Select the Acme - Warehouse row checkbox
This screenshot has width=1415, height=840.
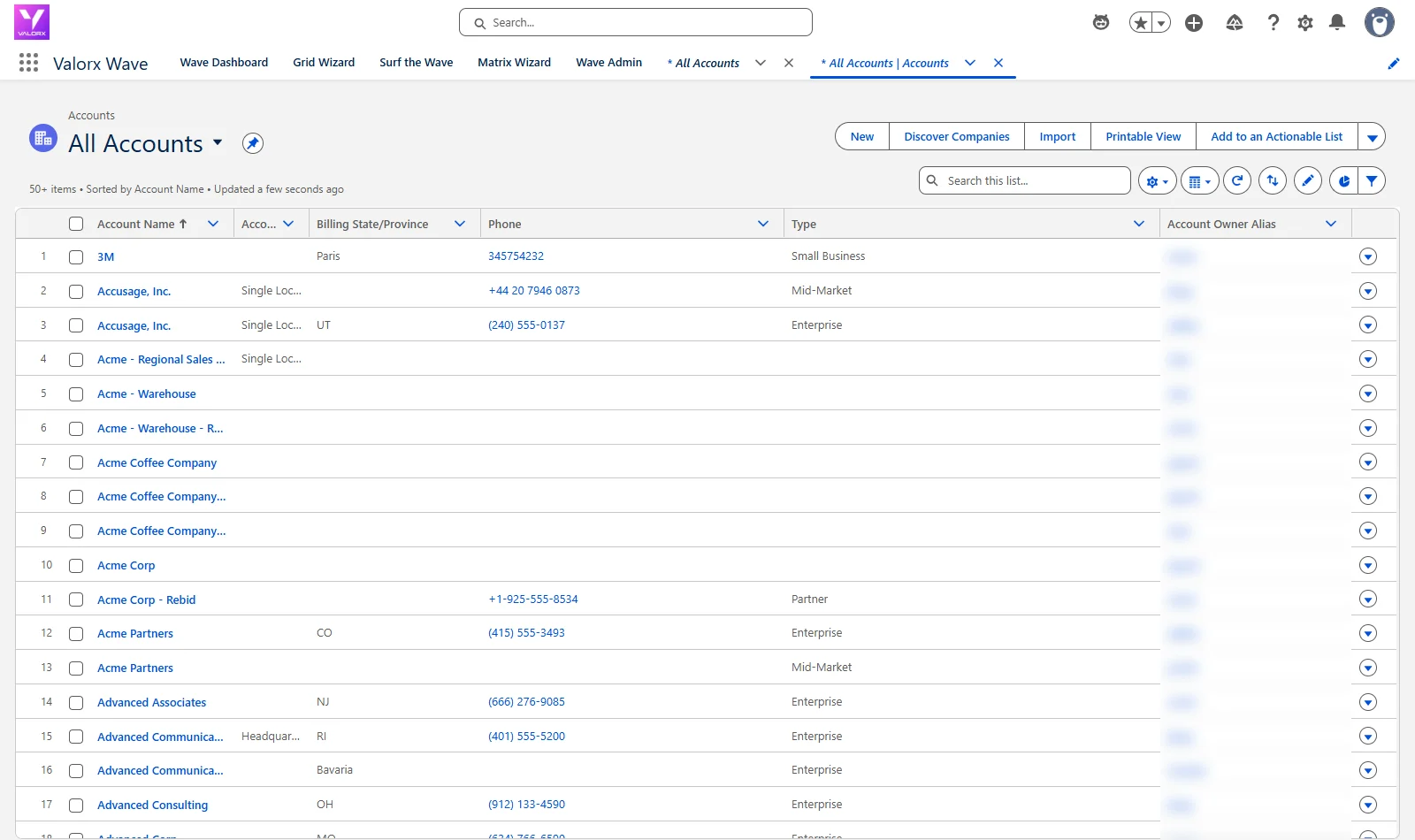(x=76, y=394)
